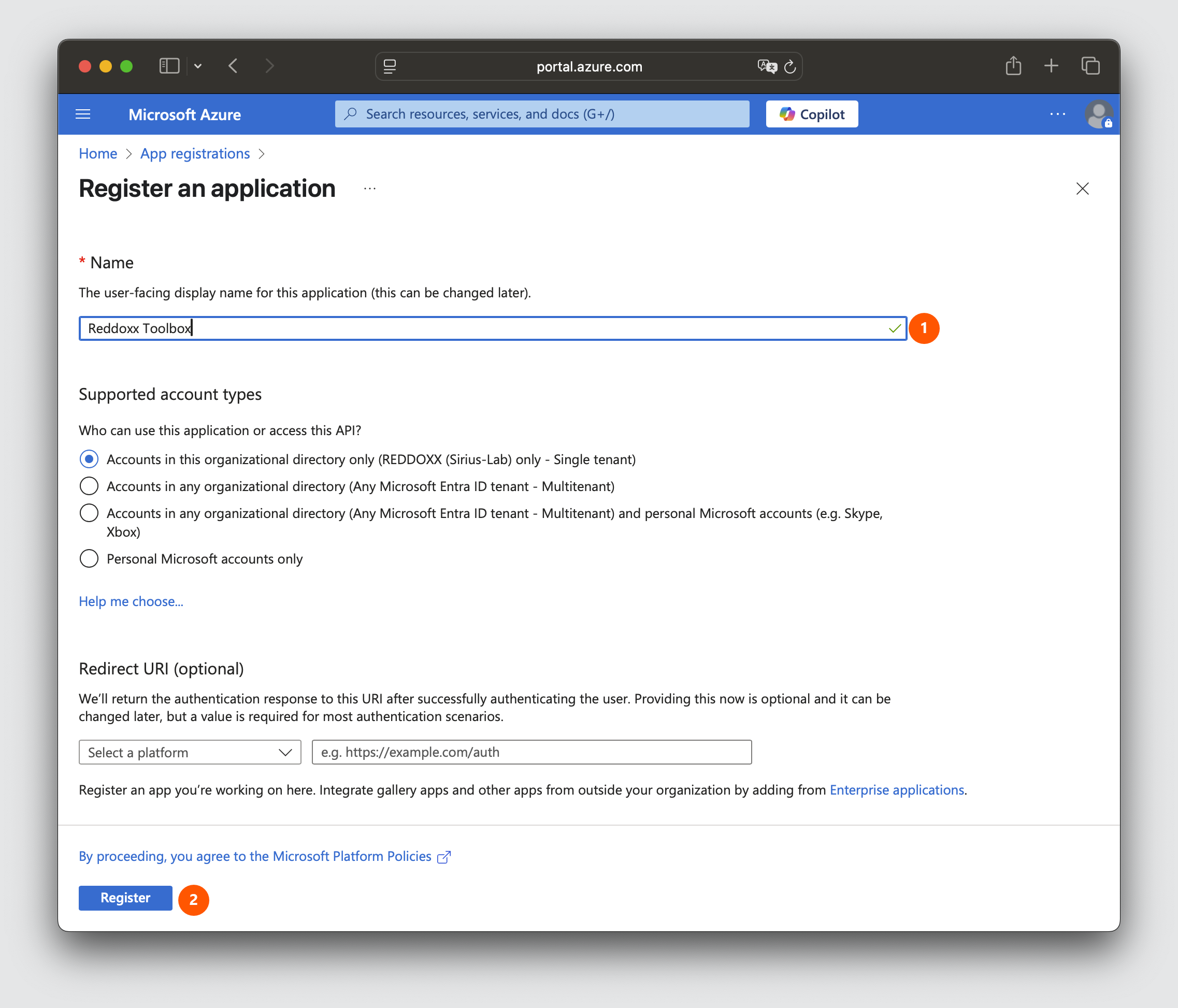Open the Enterprise applications link
Viewport: 1178px width, 1008px height.
[897, 790]
